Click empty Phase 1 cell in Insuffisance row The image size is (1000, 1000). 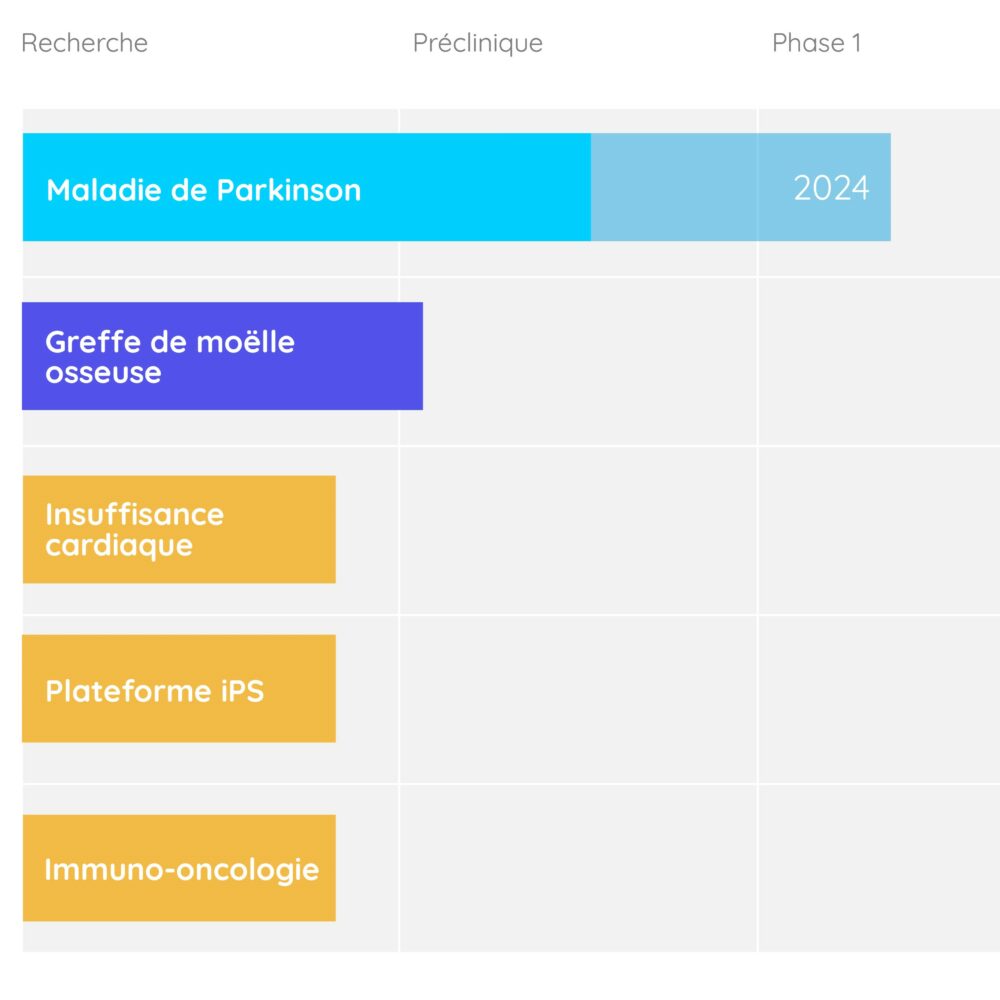[x=879, y=531]
